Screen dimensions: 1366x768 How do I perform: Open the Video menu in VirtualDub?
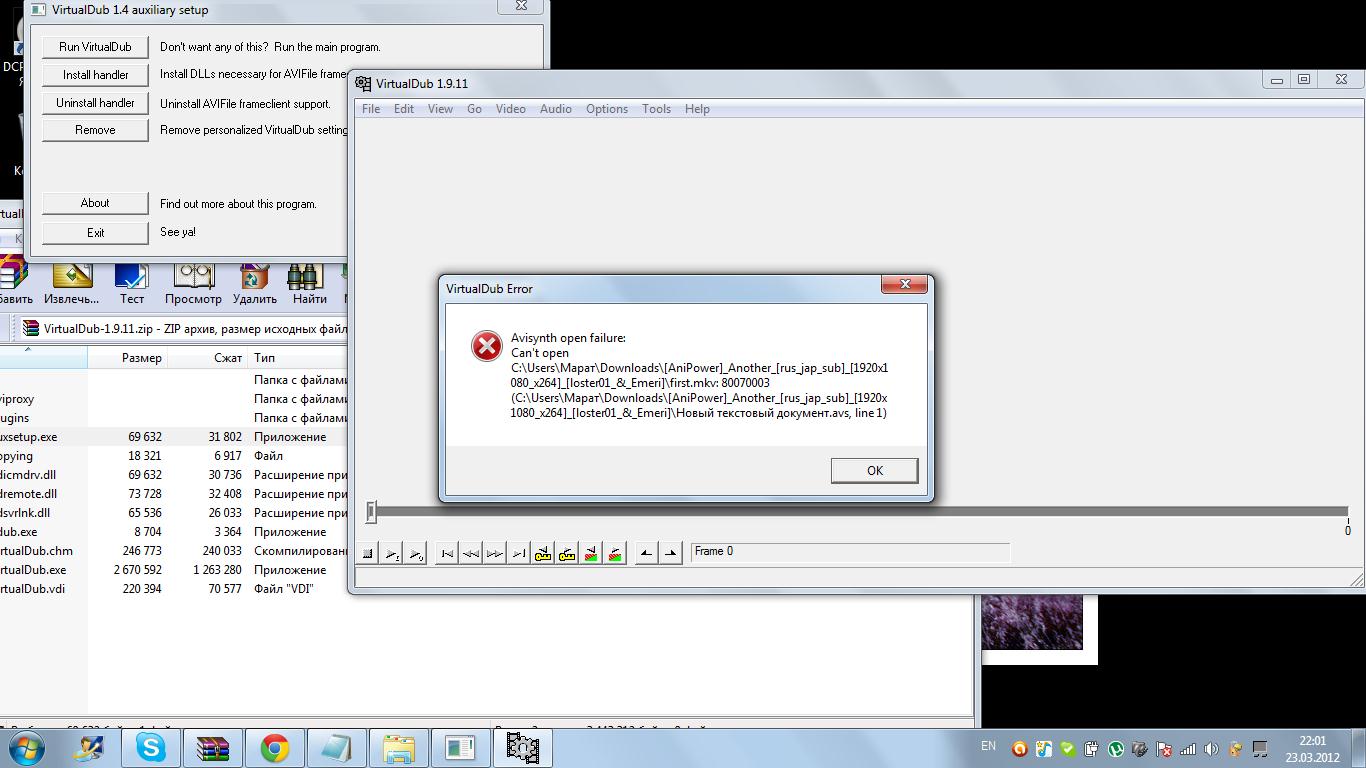[x=511, y=109]
